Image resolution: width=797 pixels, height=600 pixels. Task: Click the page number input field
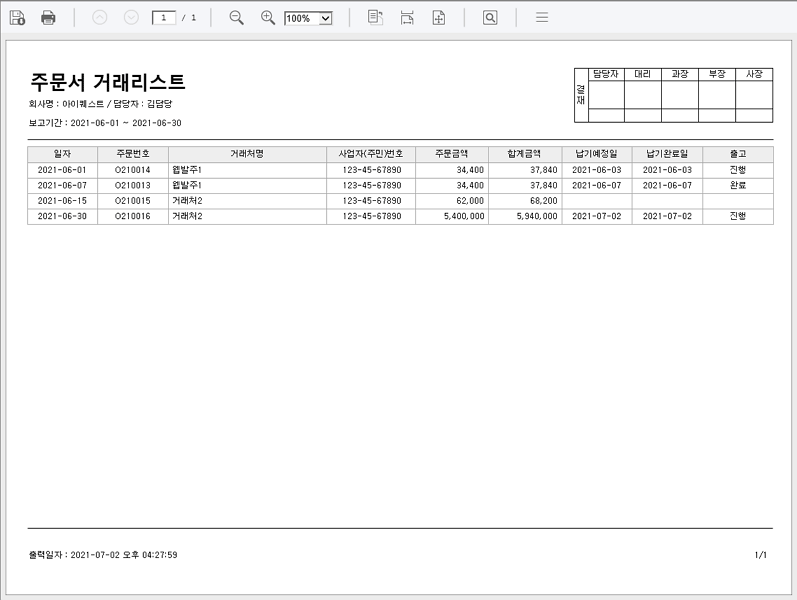coord(164,18)
